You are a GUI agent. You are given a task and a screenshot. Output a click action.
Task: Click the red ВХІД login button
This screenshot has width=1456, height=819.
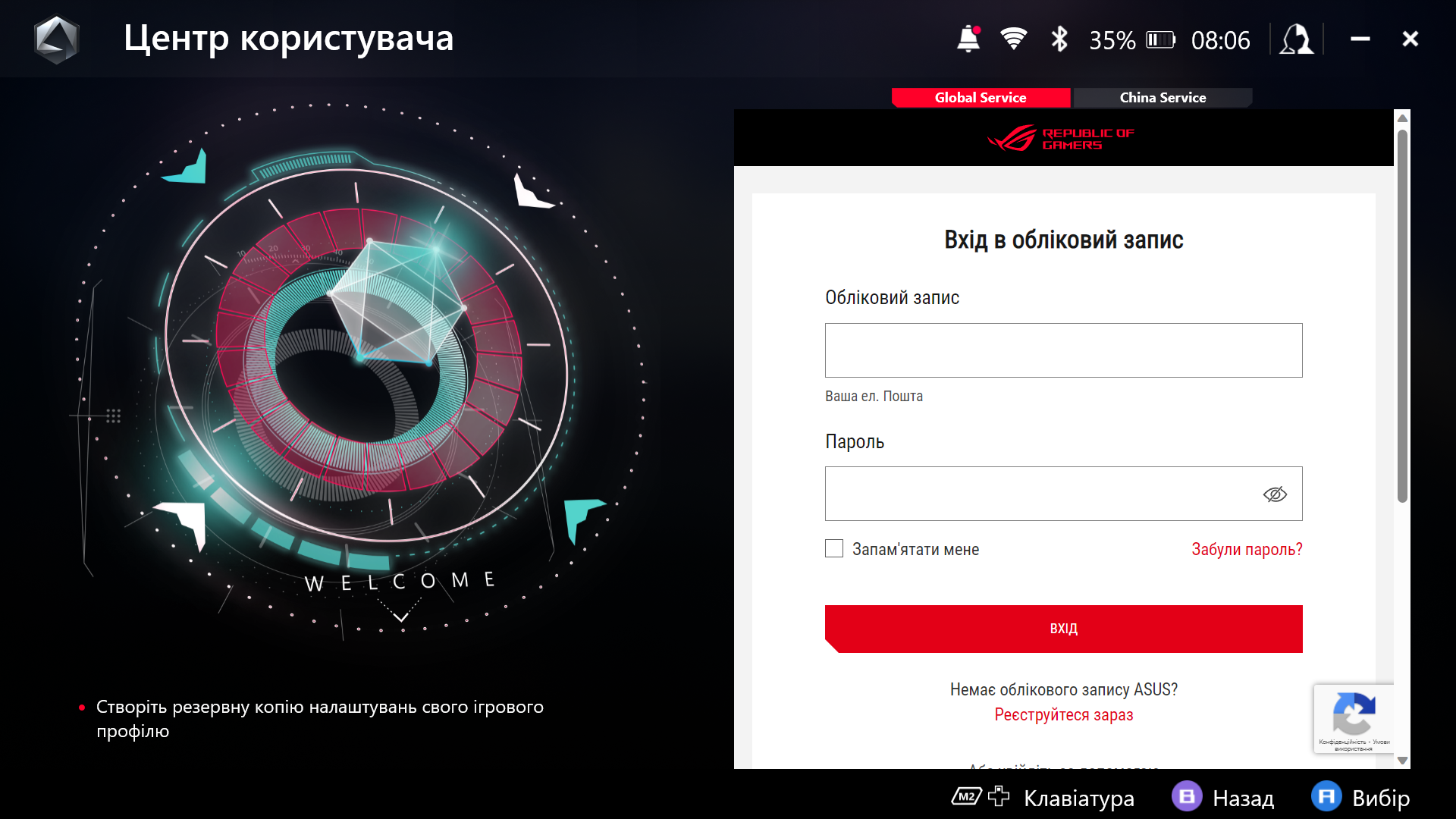click(1063, 629)
